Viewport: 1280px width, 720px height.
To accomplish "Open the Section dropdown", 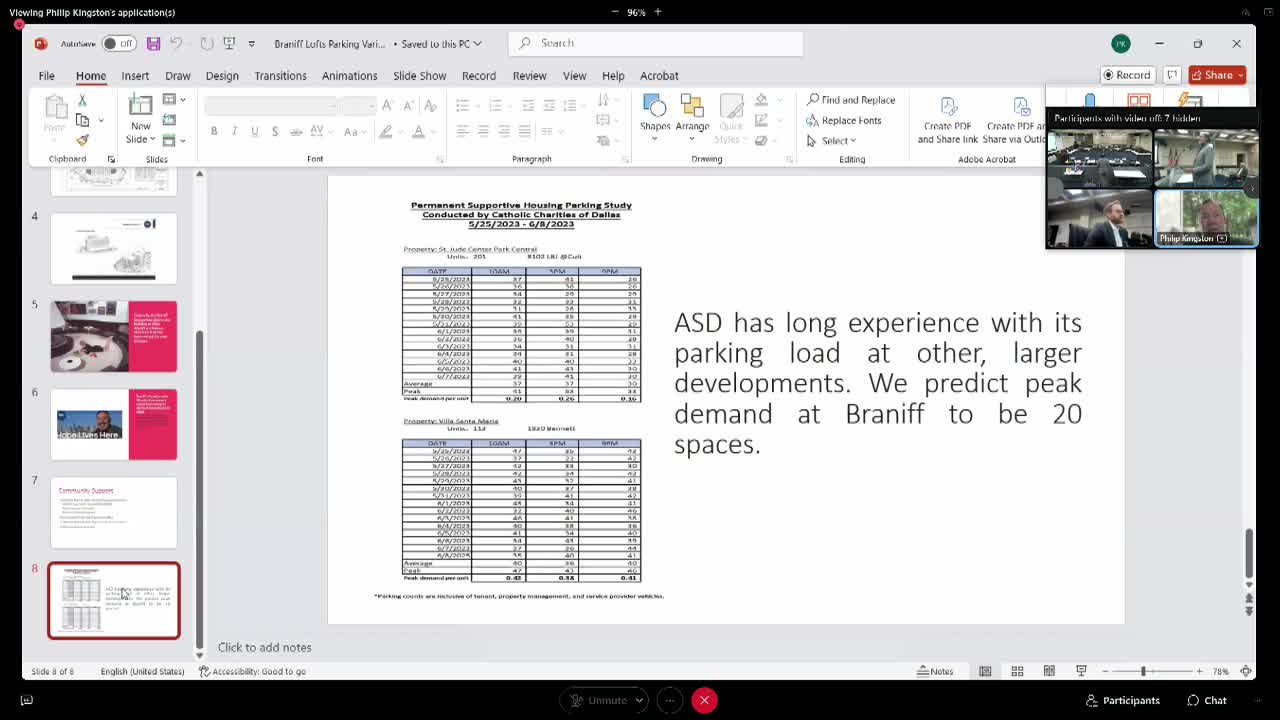I will (174, 140).
